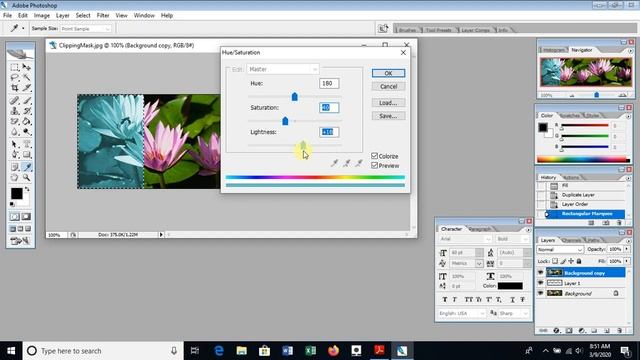Click the Saturation slider handle

point(285,121)
